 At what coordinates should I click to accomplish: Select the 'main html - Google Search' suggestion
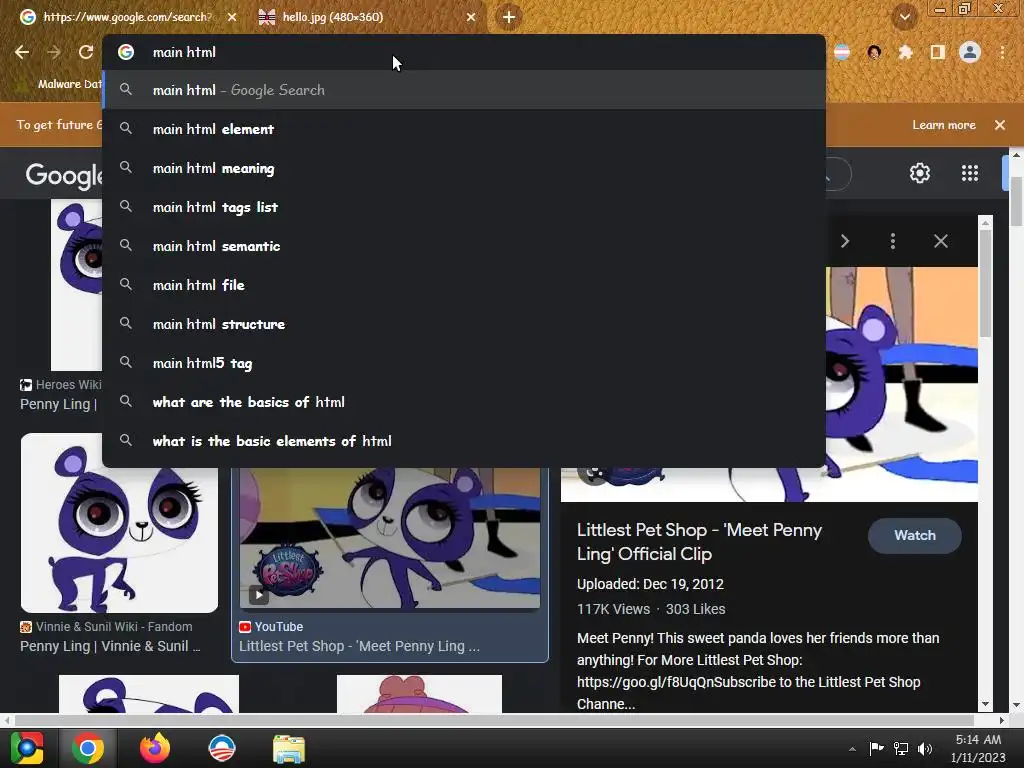464,90
